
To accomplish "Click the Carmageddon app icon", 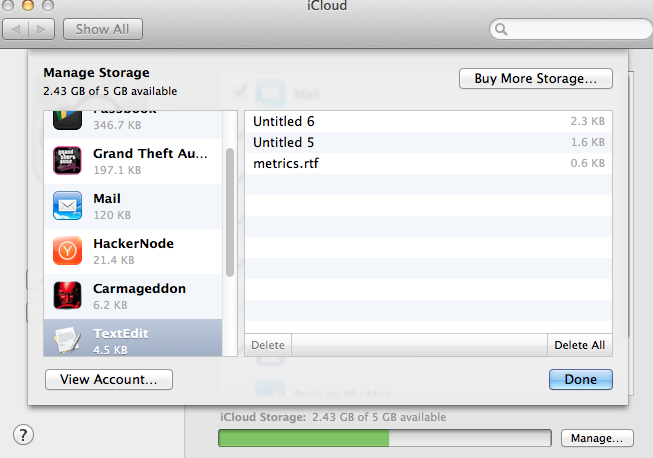I will coord(67,295).
